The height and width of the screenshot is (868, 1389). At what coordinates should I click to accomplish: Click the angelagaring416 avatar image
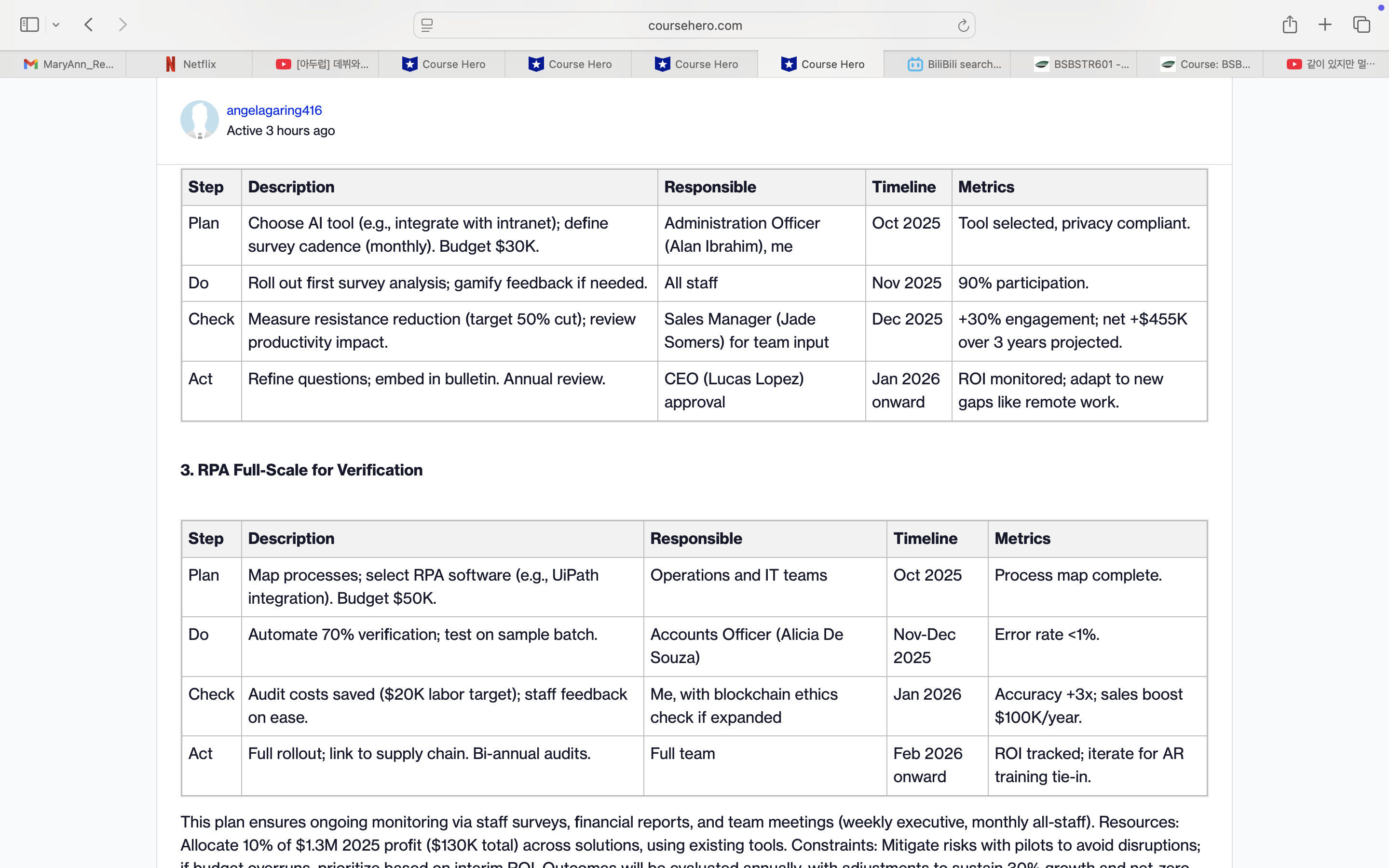click(199, 120)
